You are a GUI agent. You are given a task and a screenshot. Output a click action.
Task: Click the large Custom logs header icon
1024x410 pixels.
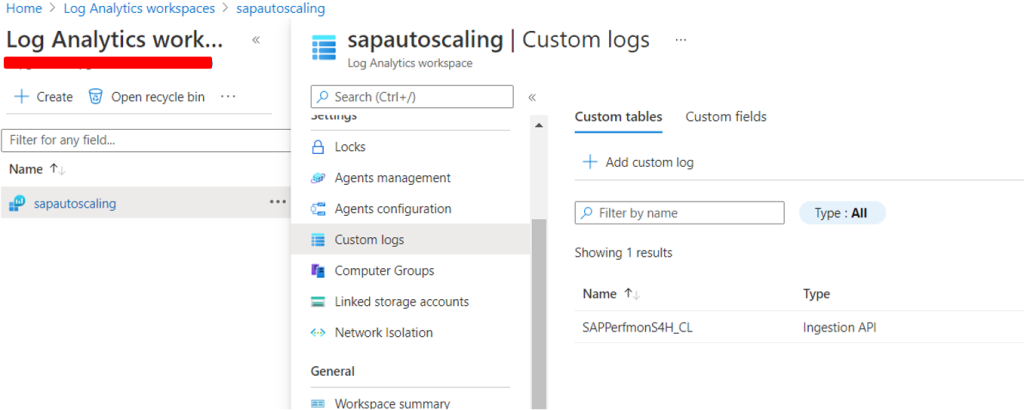pos(324,48)
